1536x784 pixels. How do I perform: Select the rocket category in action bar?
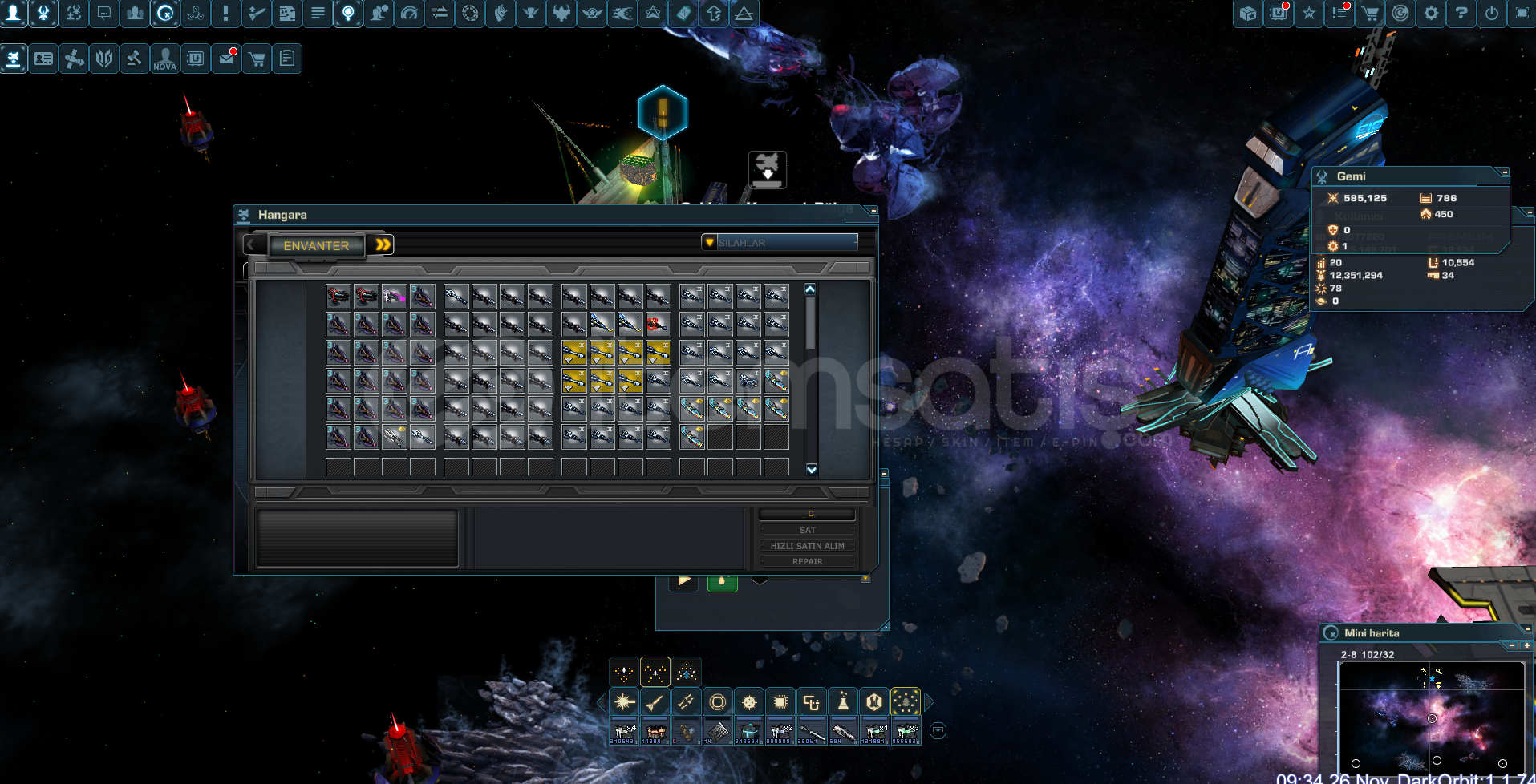click(x=655, y=703)
